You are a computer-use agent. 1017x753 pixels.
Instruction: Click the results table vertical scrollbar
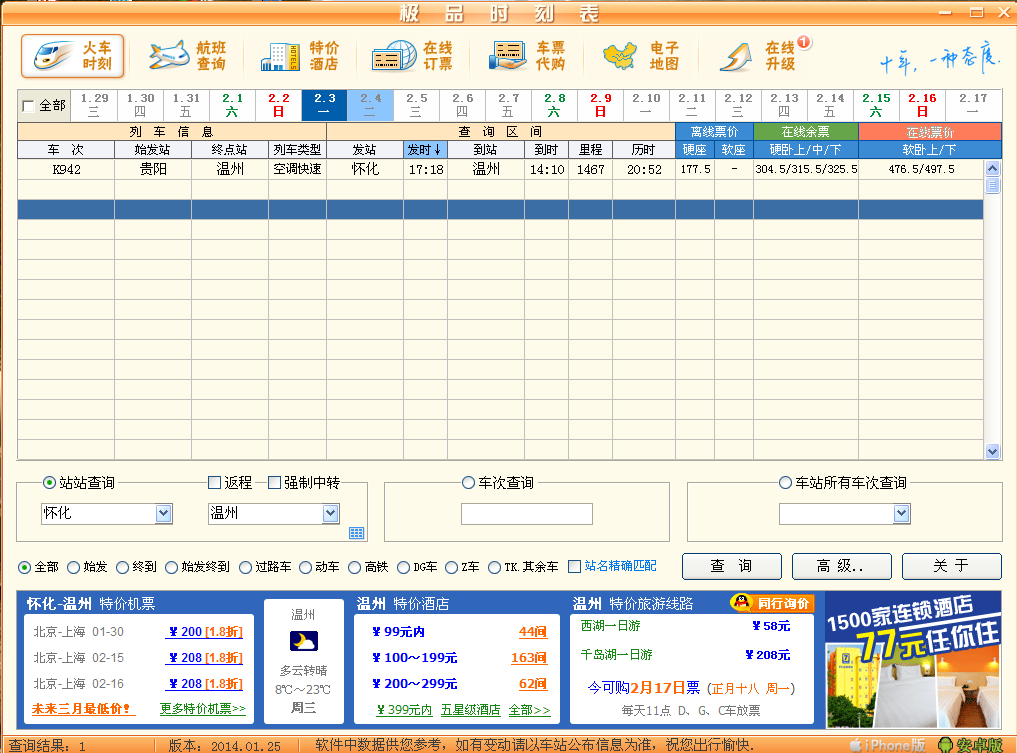[x=992, y=310]
